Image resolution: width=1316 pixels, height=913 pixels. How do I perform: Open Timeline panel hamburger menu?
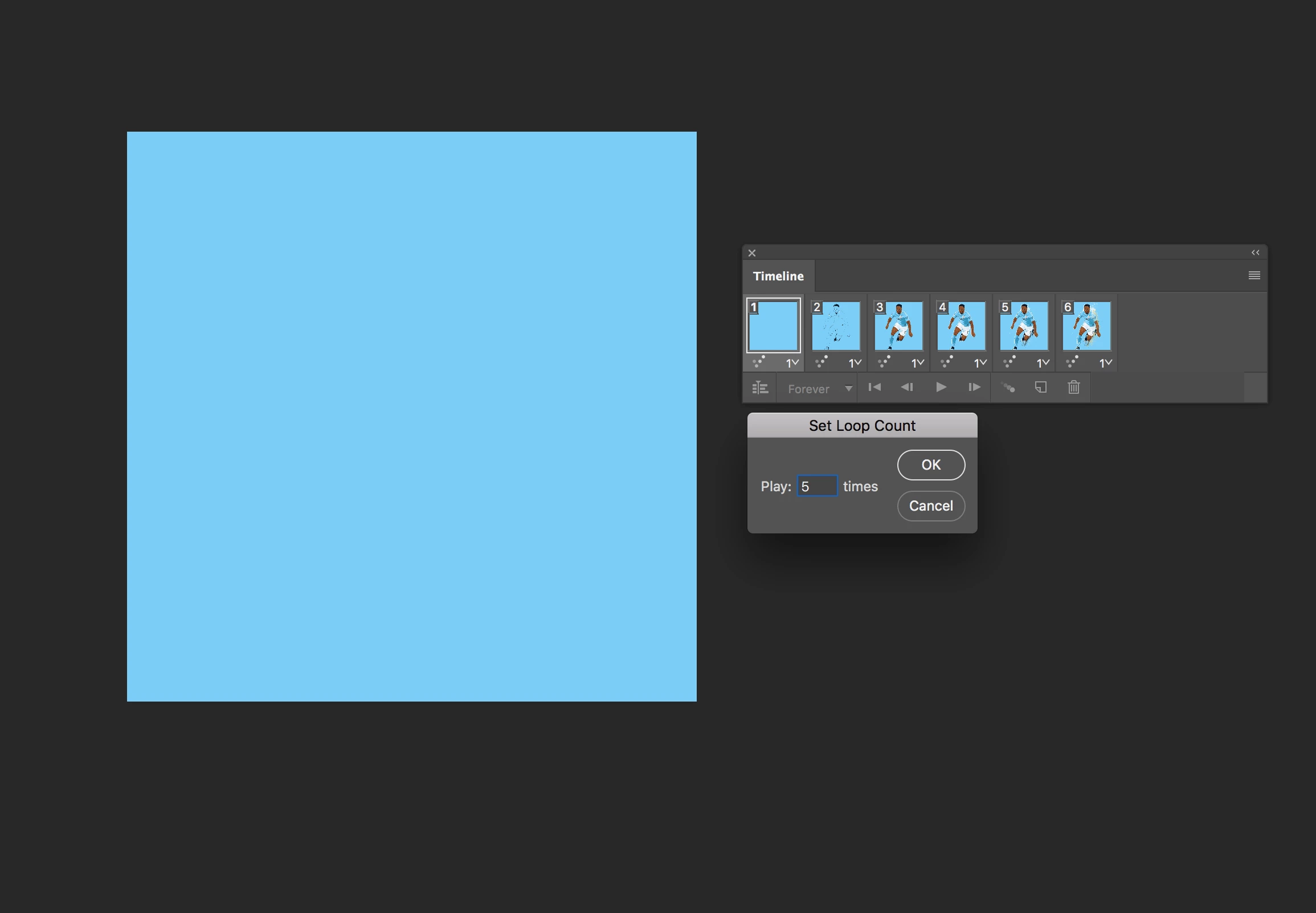point(1254,275)
